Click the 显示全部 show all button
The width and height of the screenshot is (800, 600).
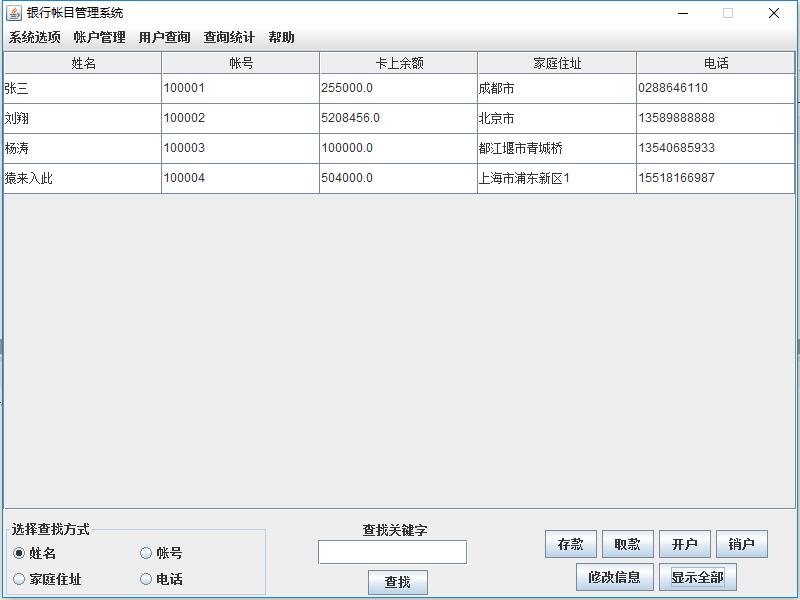click(x=700, y=577)
